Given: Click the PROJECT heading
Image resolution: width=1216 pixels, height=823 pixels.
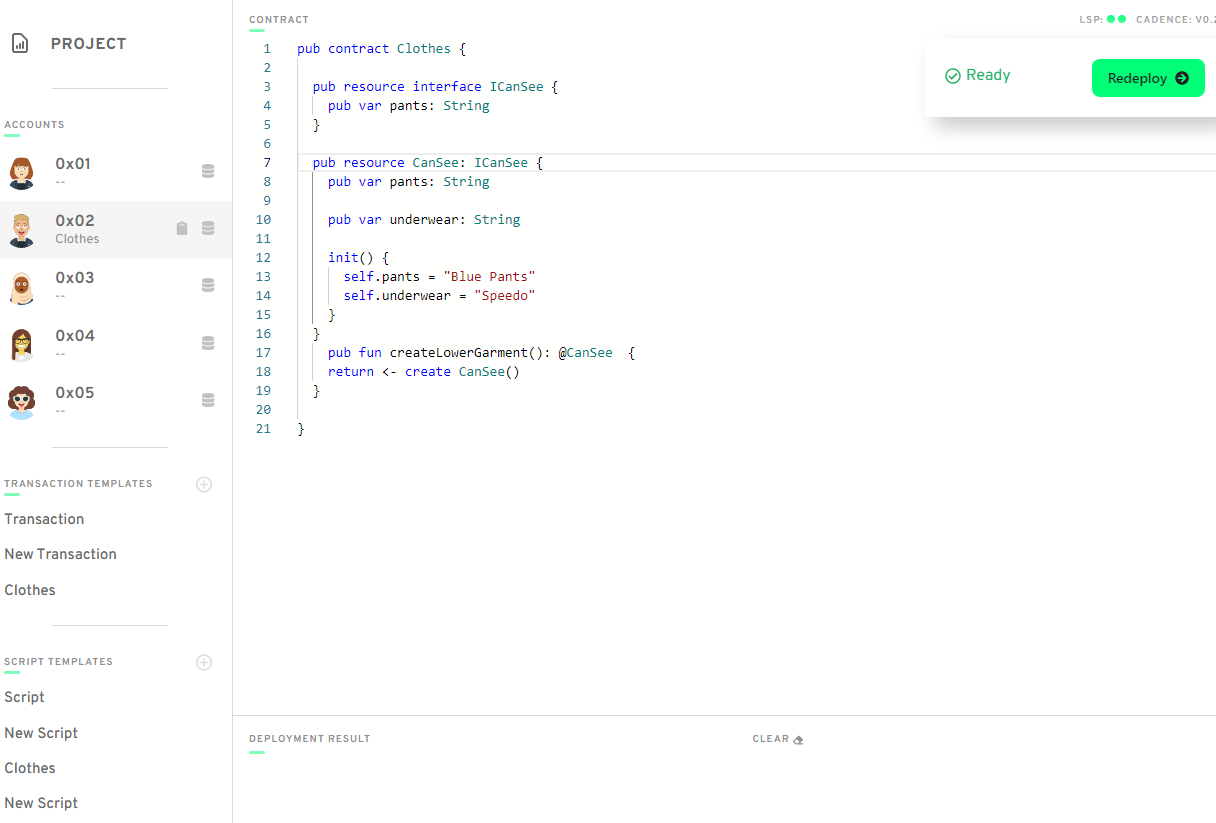Looking at the screenshot, I should tap(88, 44).
